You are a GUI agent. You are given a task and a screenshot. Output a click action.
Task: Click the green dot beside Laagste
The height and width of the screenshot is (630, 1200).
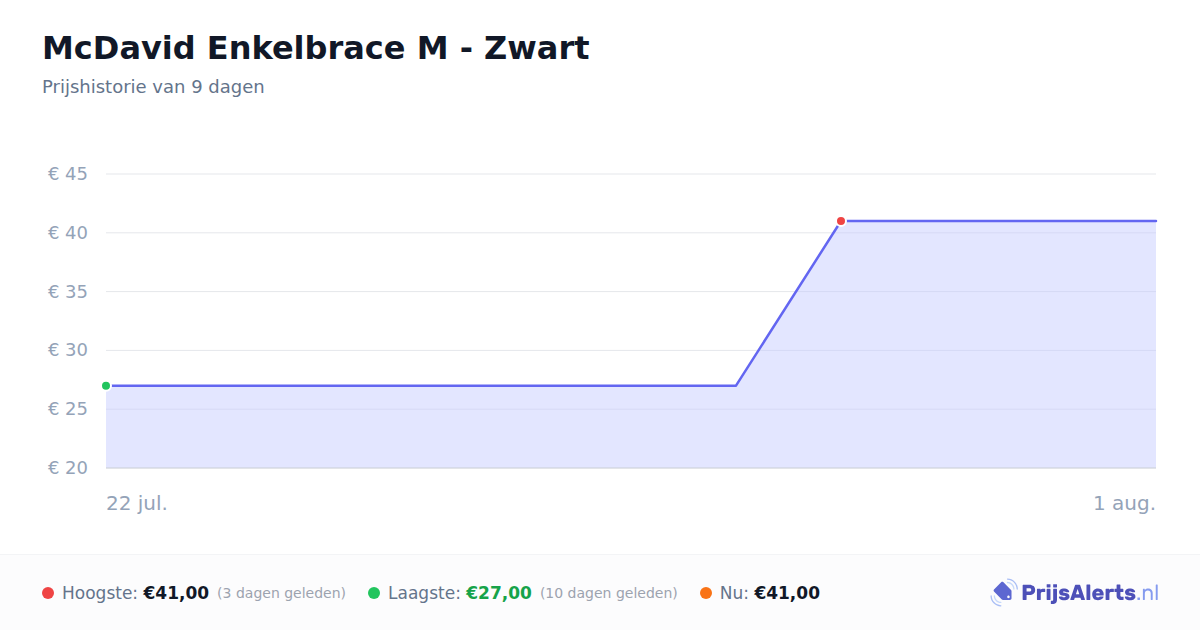tap(374, 593)
